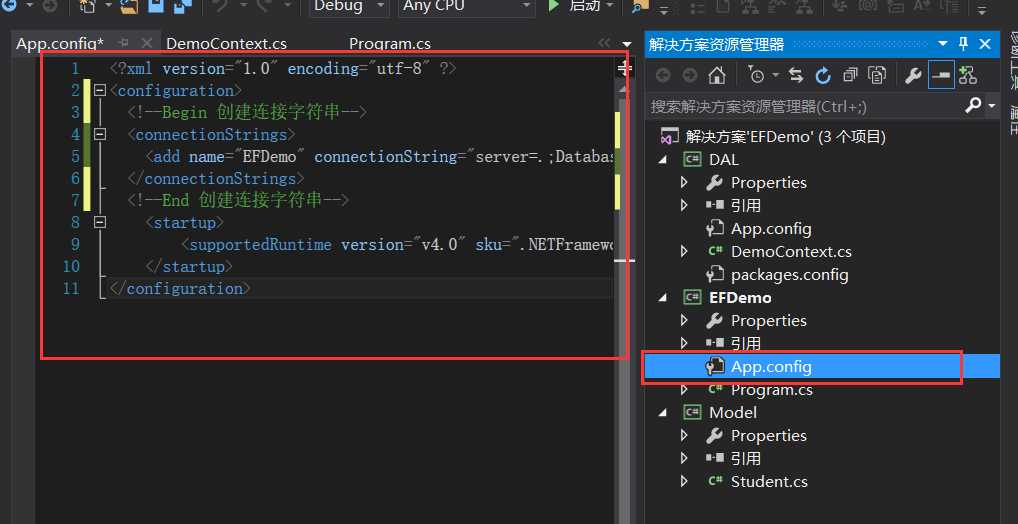Collapse the configuration element fold
The width and height of the screenshot is (1018, 524).
100,90
